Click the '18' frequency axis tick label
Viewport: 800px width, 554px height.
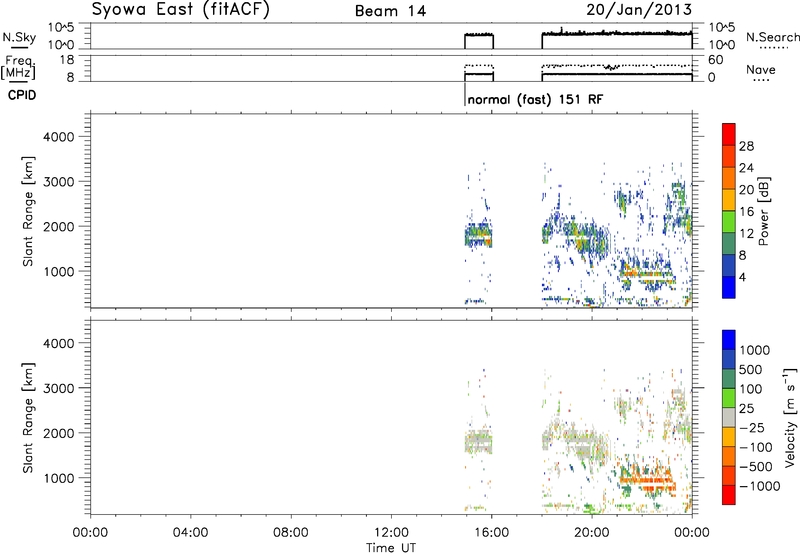pyautogui.click(x=67, y=60)
